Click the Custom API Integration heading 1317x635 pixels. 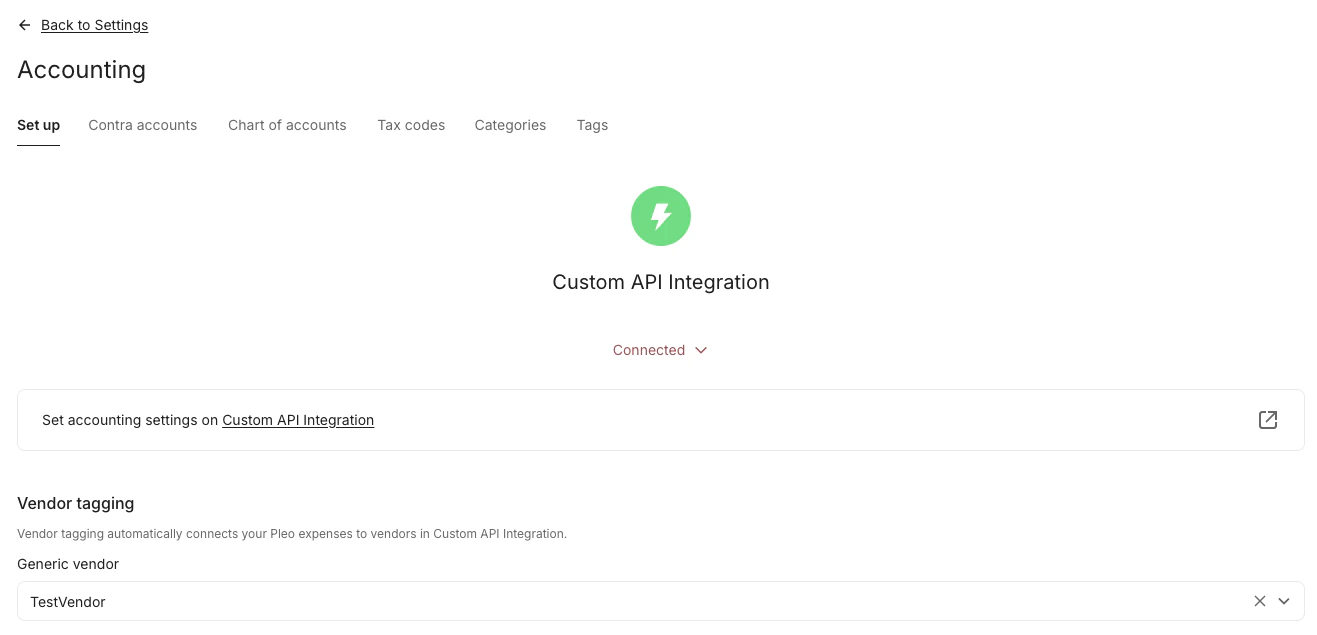(661, 282)
